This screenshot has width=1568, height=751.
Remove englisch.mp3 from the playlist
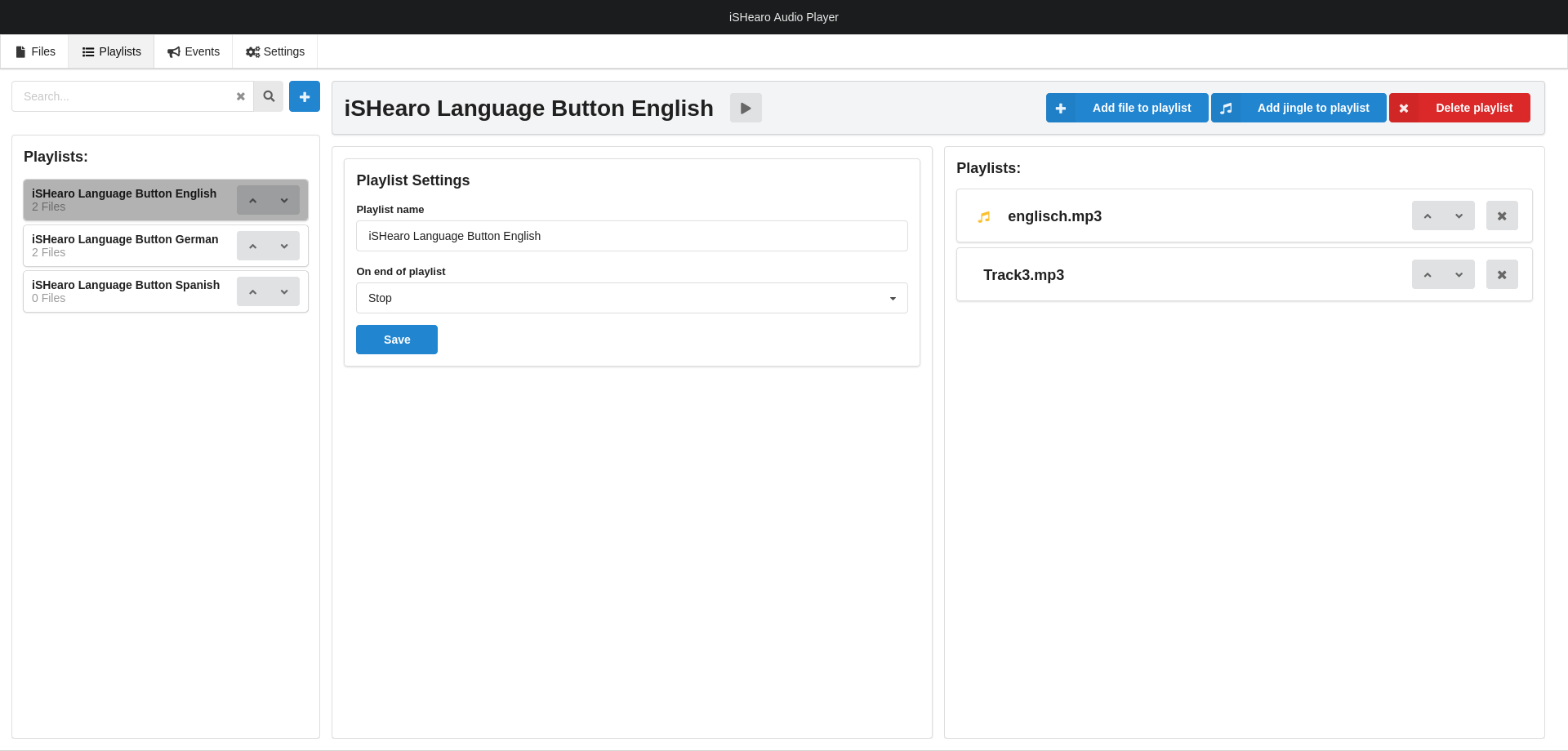1501,216
